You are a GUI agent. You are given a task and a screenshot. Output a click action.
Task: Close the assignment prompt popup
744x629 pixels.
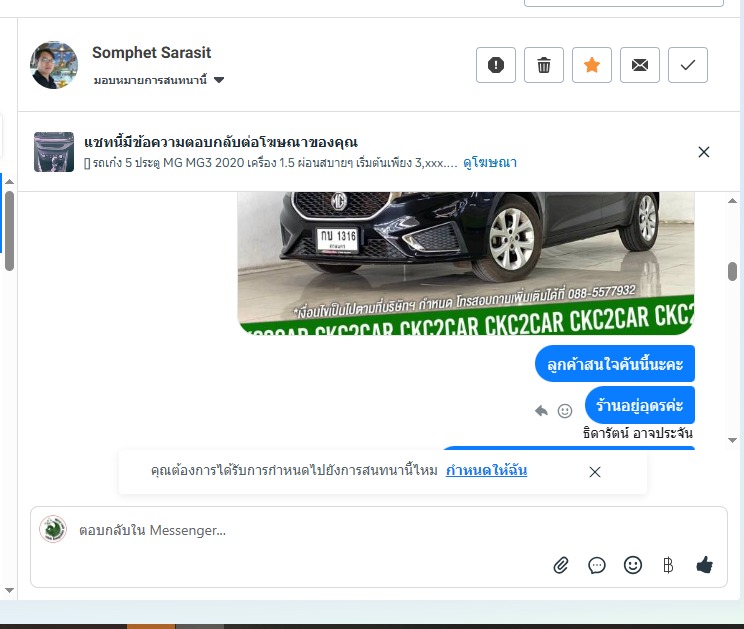click(595, 472)
